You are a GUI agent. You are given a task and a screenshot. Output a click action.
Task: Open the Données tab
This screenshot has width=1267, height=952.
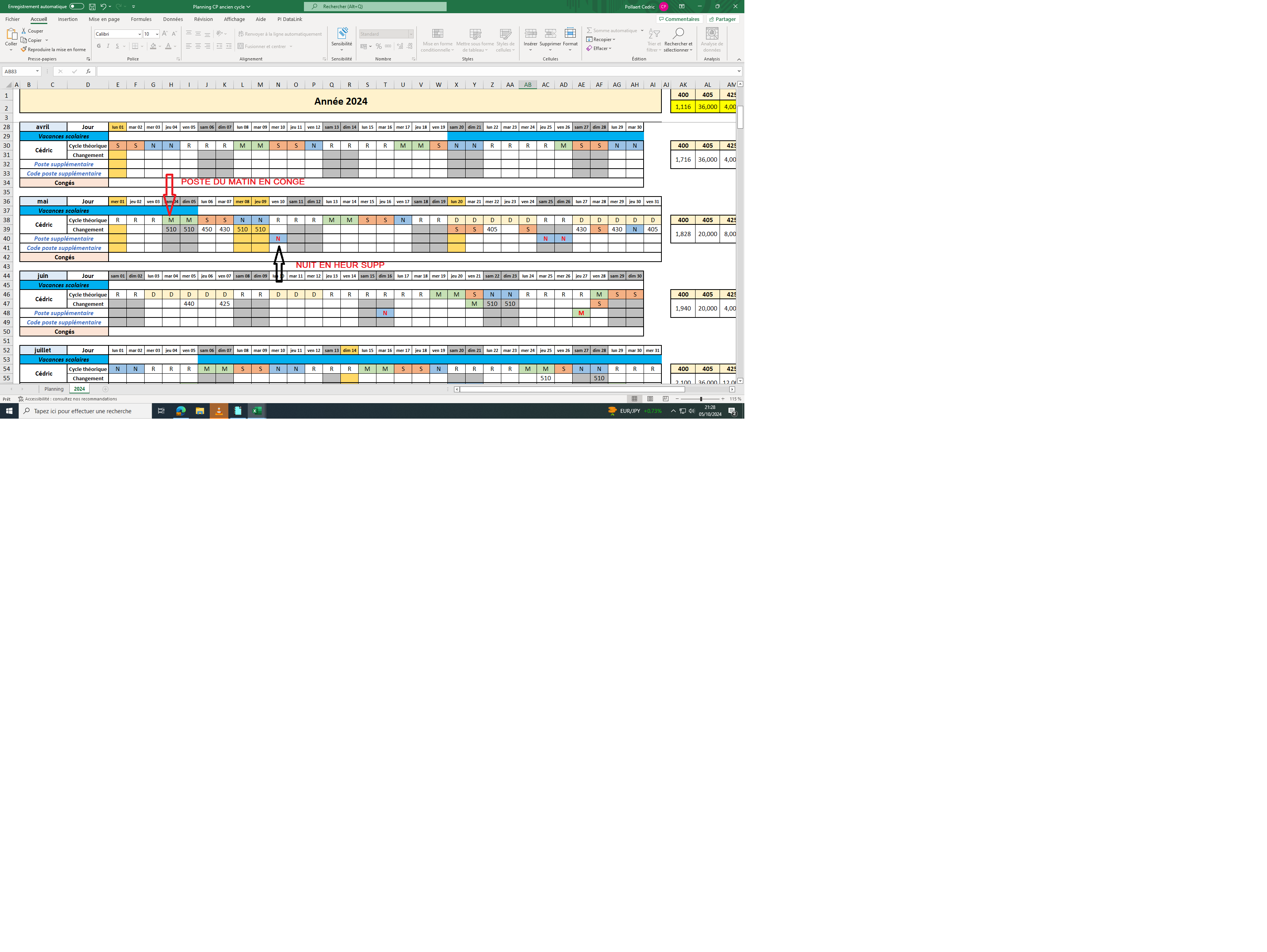[x=173, y=19]
